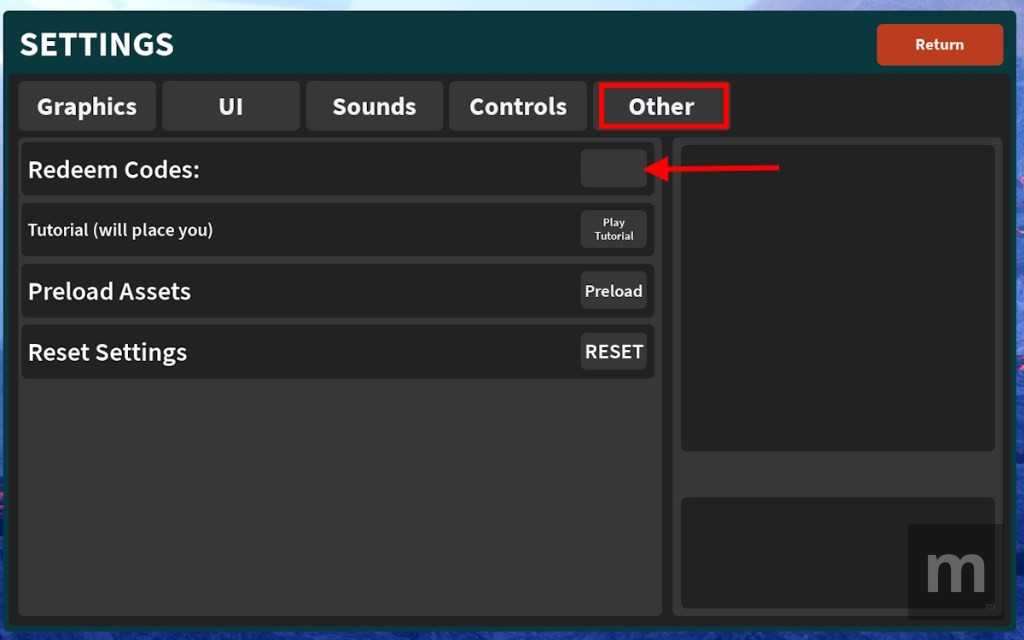Image resolution: width=1024 pixels, height=640 pixels.
Task: Click the orange Return button
Action: (939, 45)
